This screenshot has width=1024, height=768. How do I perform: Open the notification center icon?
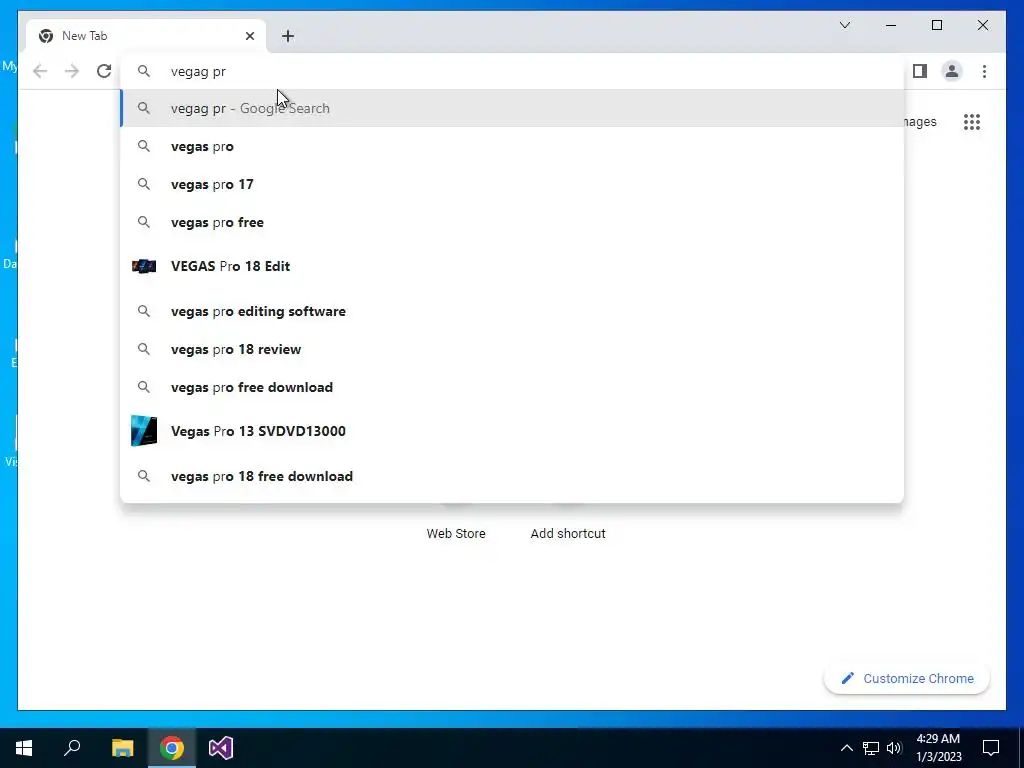click(991, 748)
